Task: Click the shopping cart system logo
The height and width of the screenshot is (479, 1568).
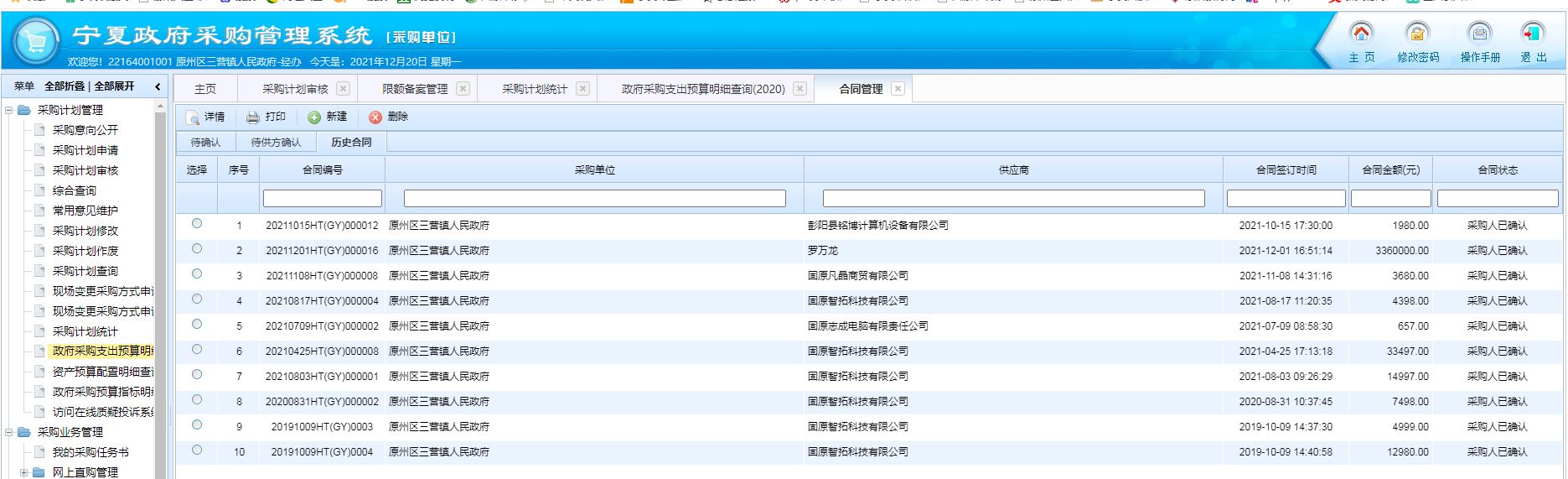Action: point(36,41)
